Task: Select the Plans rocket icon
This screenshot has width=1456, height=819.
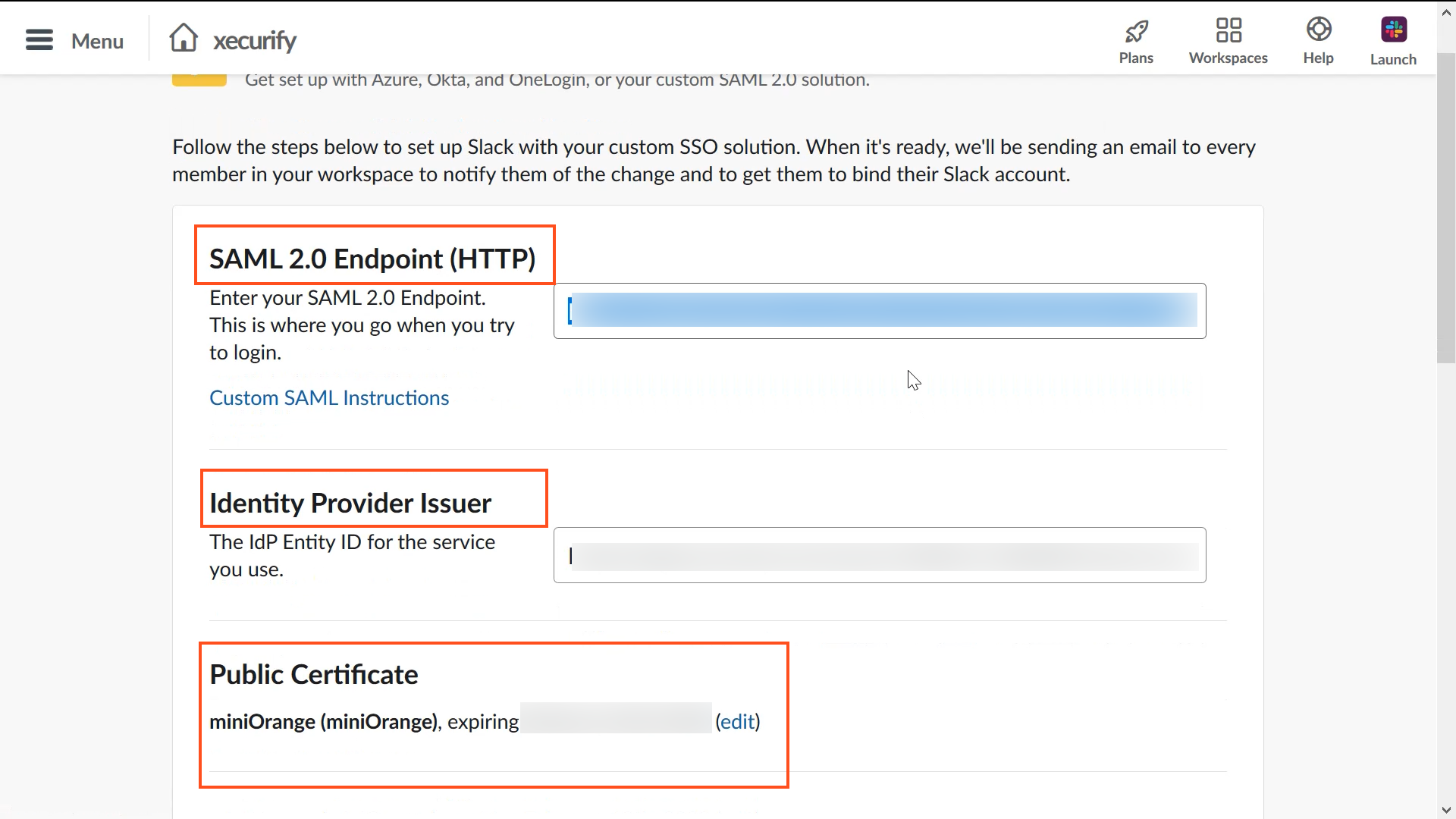Action: tap(1135, 31)
